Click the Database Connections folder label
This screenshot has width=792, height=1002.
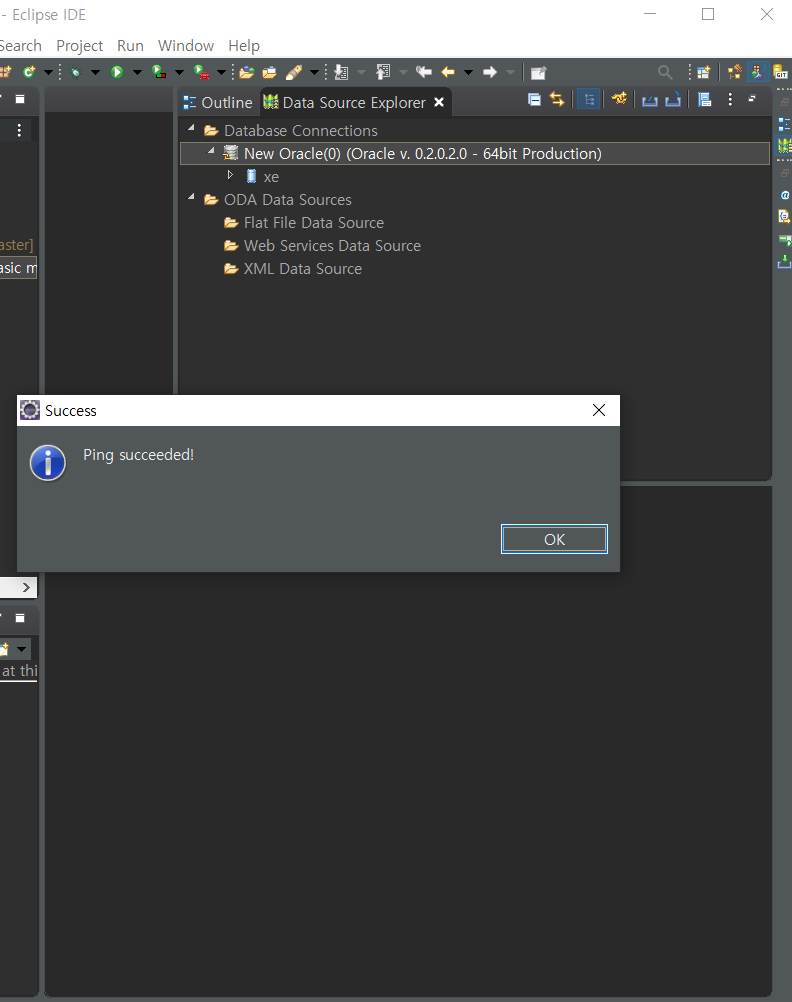300,130
